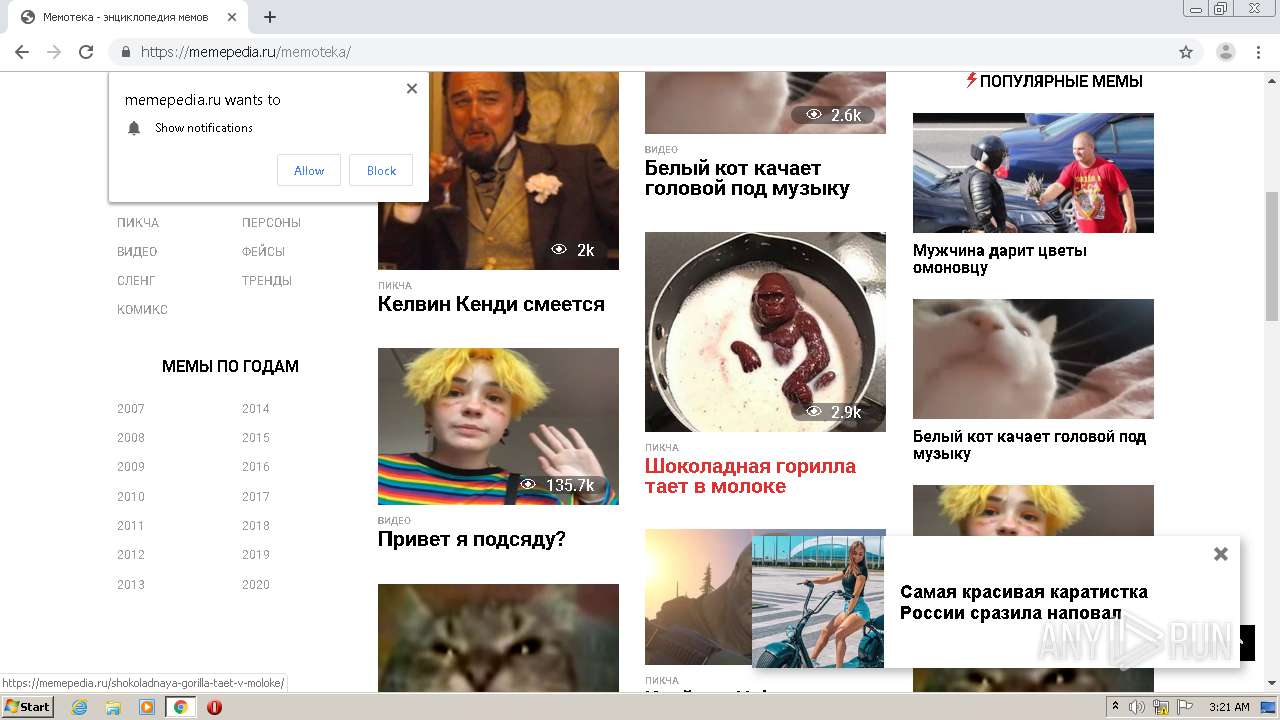Show memes from year 2012
Image resolution: width=1280 pixels, height=720 pixels.
131,555
